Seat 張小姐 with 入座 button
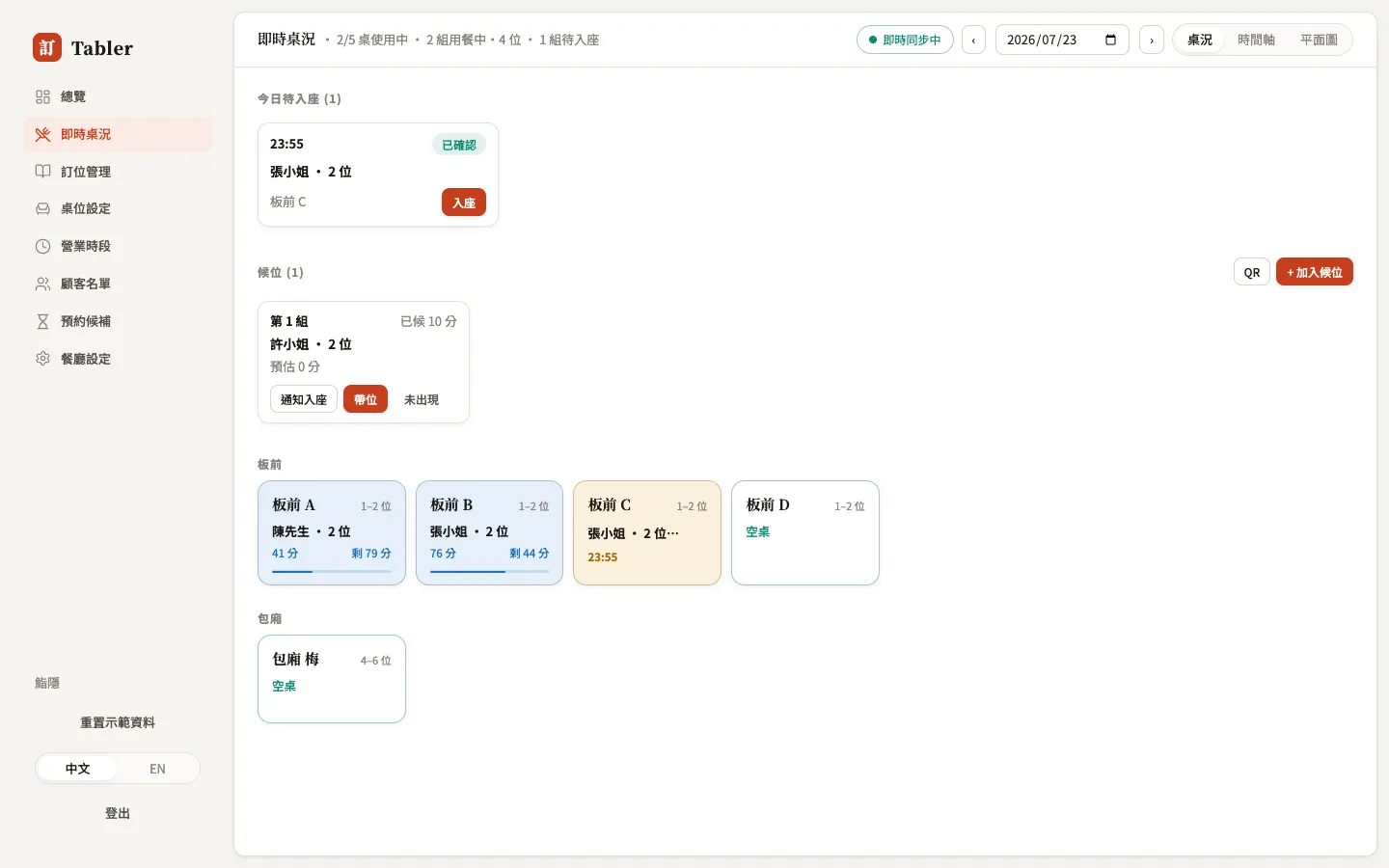 [464, 203]
